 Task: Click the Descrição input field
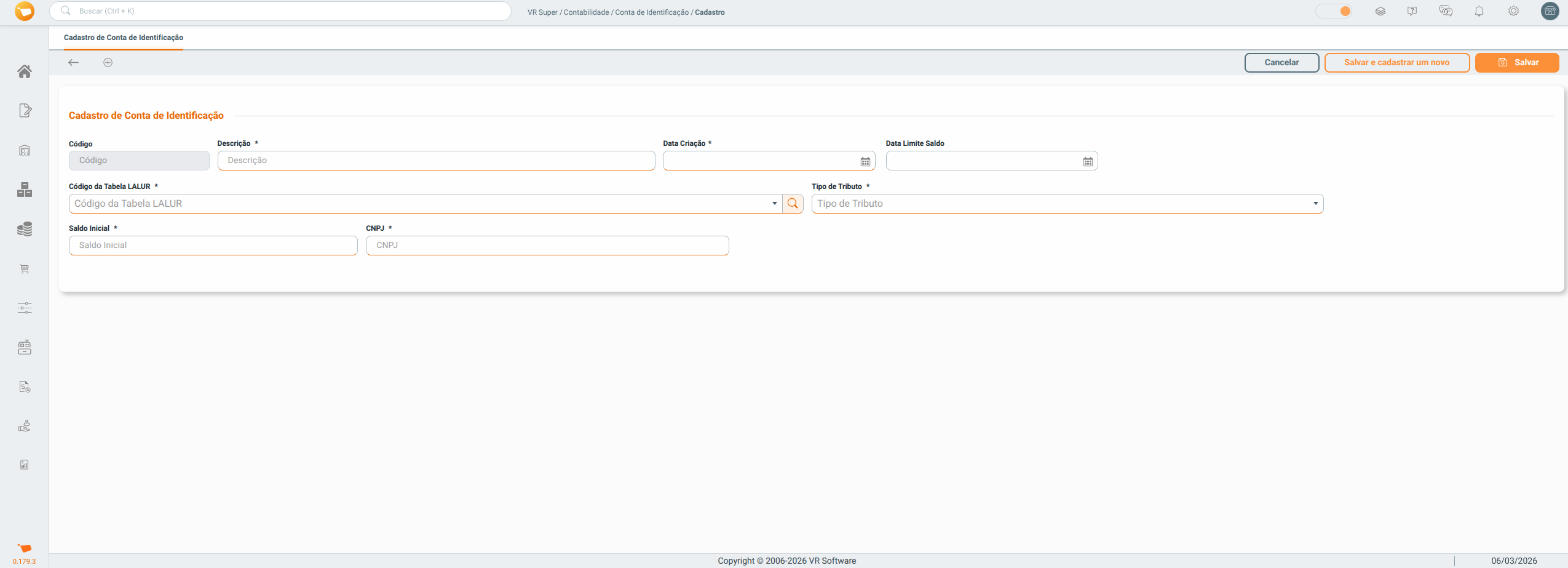click(436, 161)
